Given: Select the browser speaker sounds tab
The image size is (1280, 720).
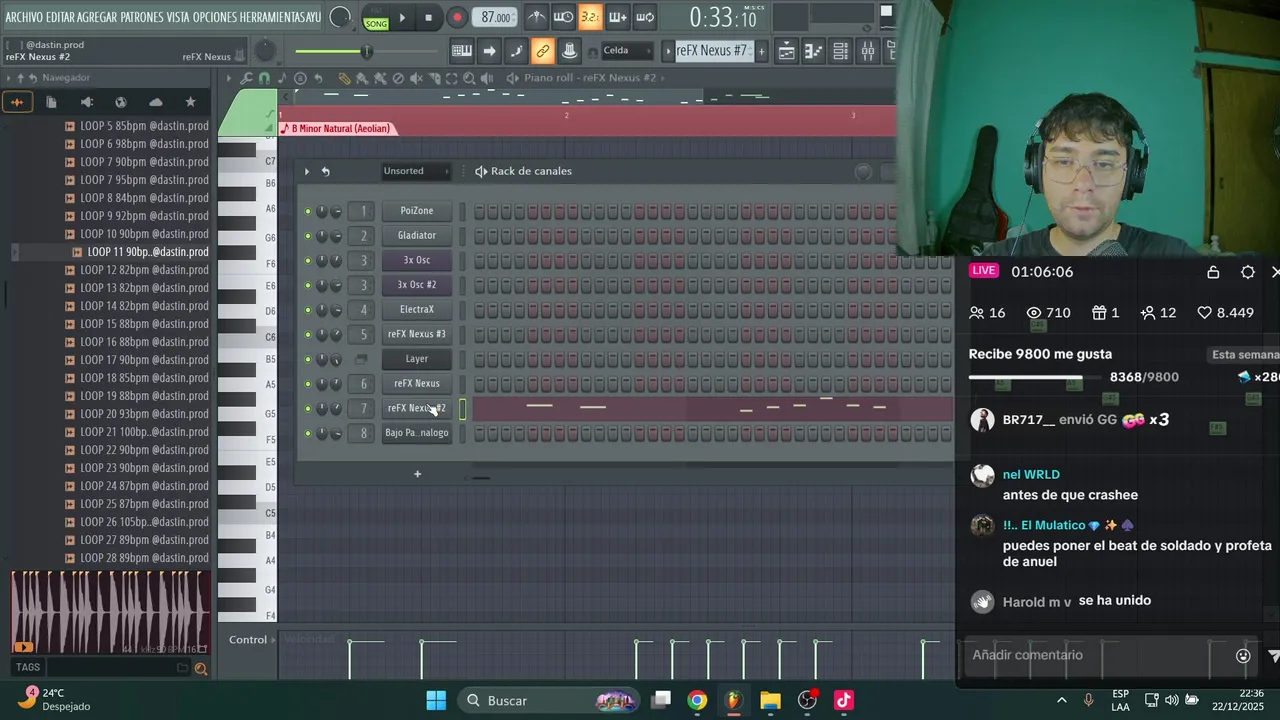Looking at the screenshot, I should point(86,102).
